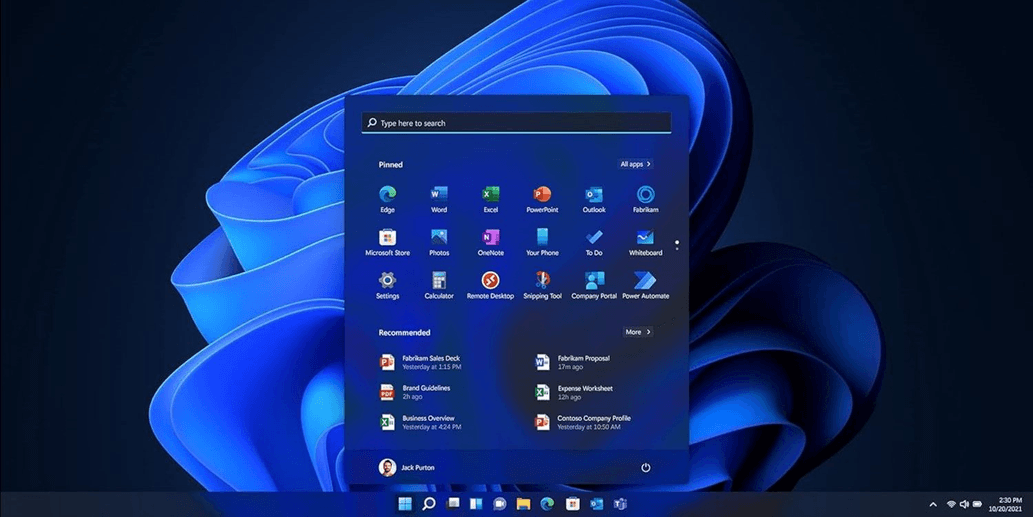Viewport: 1033px width, 517px height.
Task: Launch Remote Desktop from pinned apps
Action: (490, 282)
